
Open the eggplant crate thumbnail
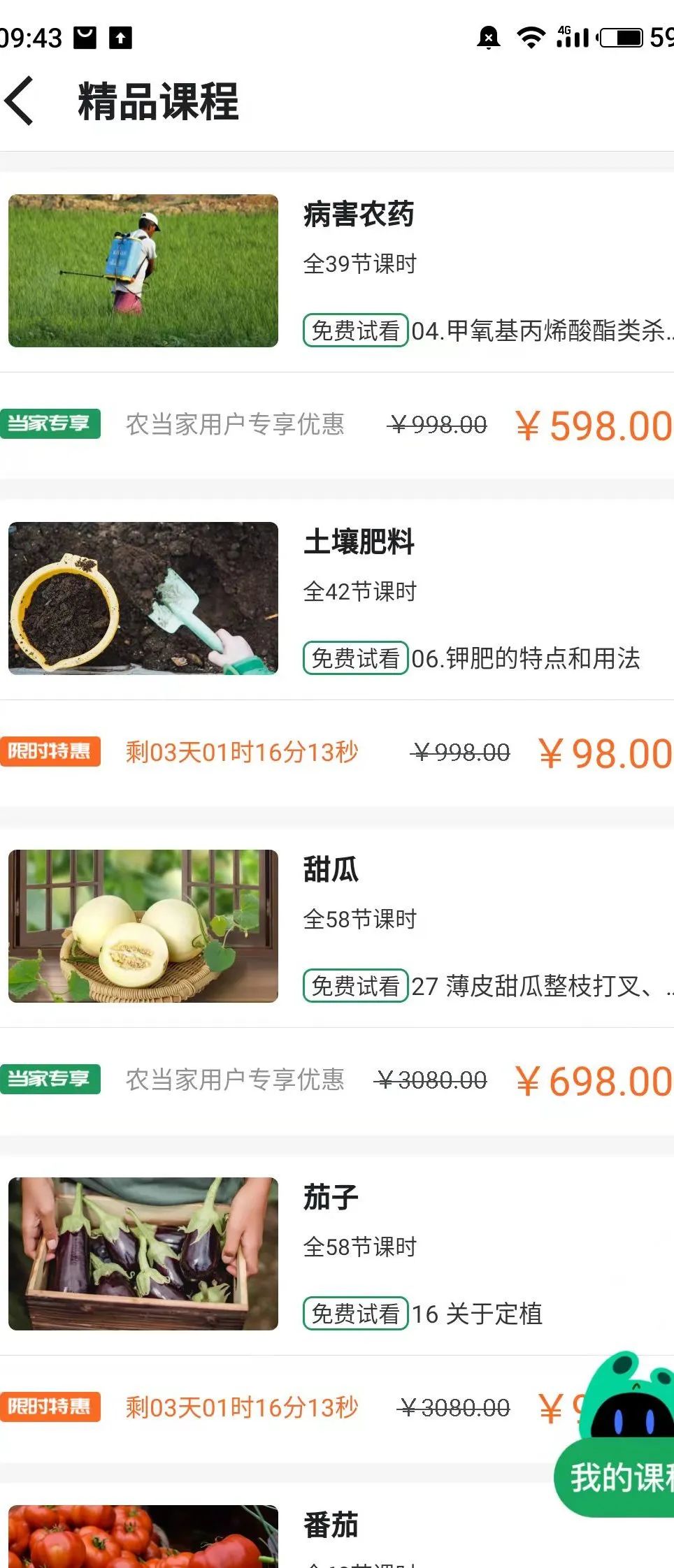[143, 1254]
